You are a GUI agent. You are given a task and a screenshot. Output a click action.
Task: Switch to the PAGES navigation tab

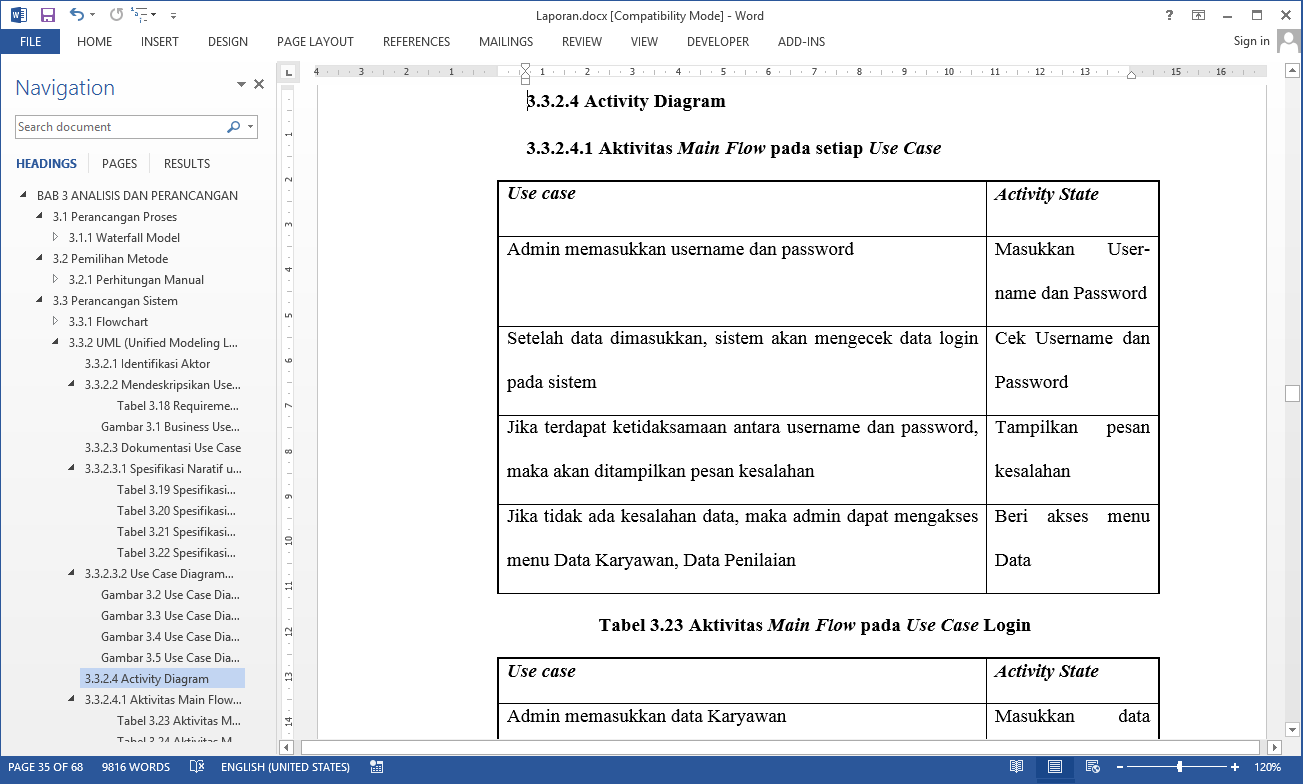point(119,163)
